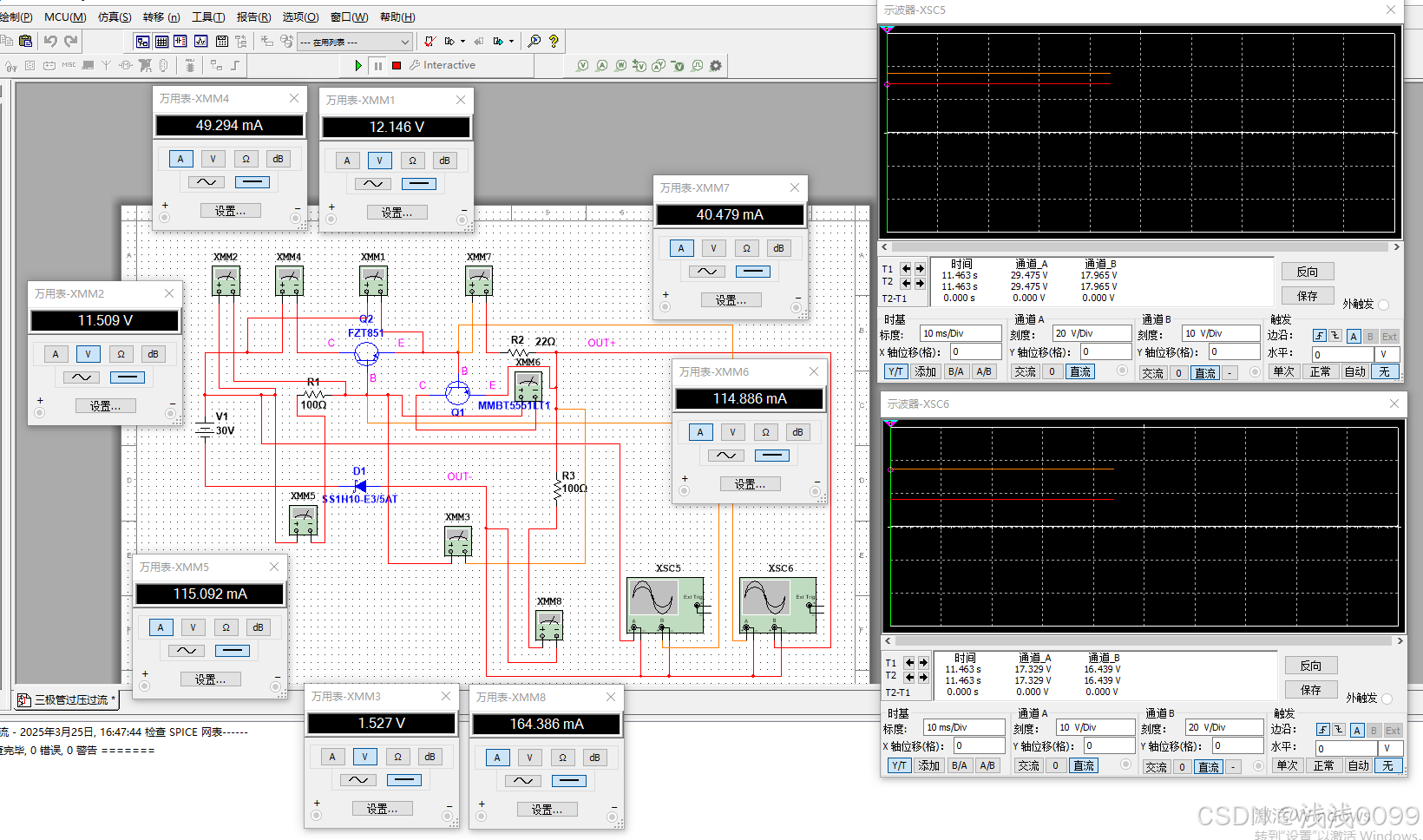
Task: Stop the simulation with the red square
Action: (x=397, y=66)
